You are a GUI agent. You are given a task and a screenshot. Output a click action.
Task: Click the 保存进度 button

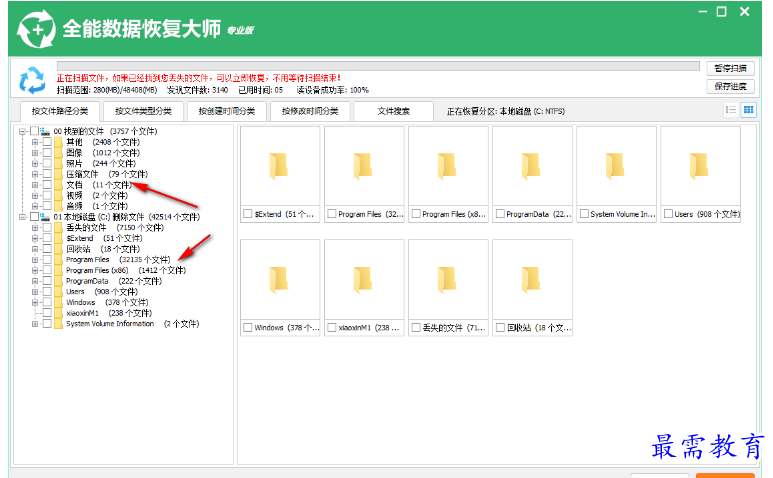(731, 87)
